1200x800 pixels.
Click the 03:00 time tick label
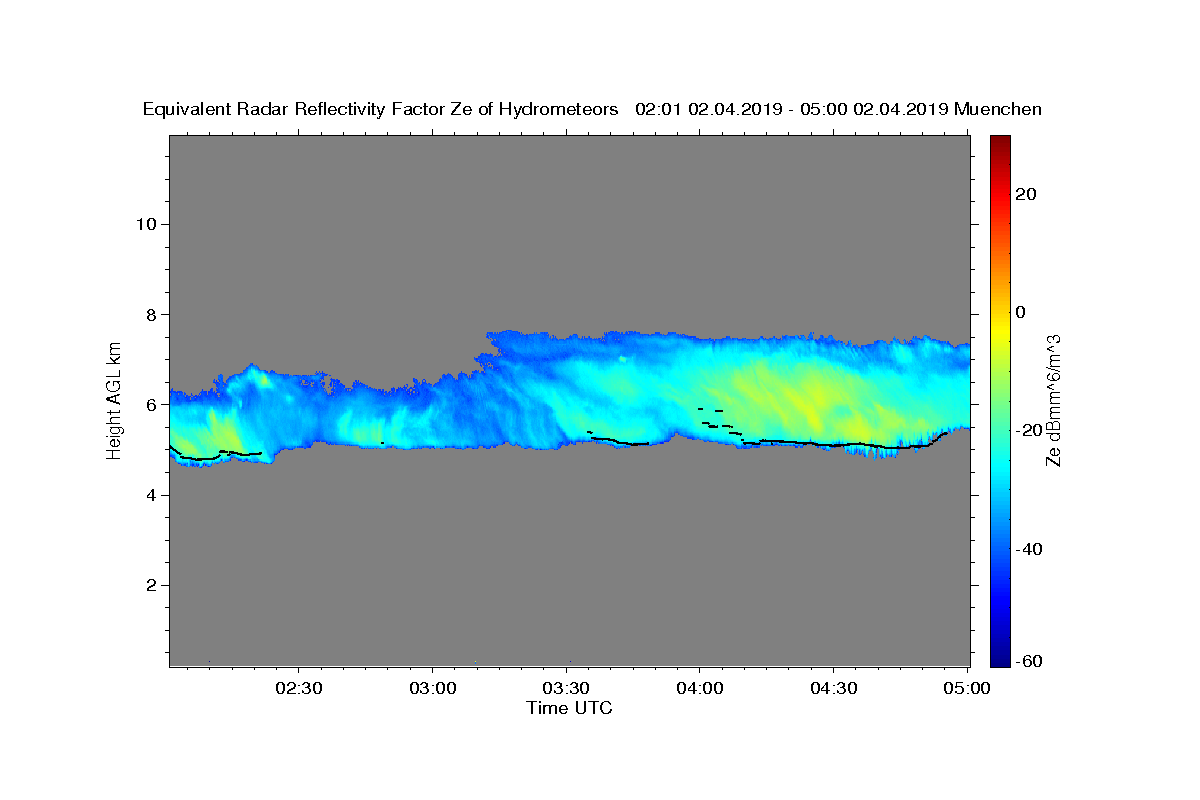433,688
